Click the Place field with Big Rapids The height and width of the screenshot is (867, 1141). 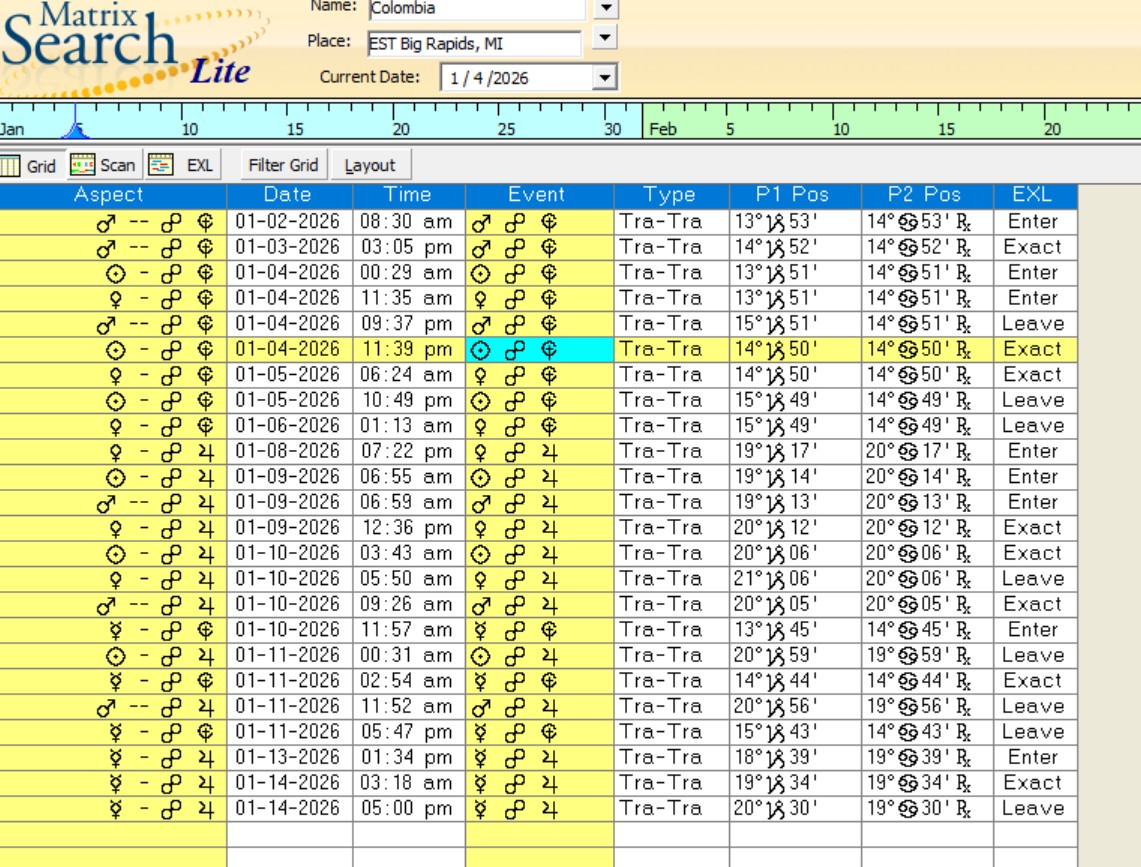472,44
